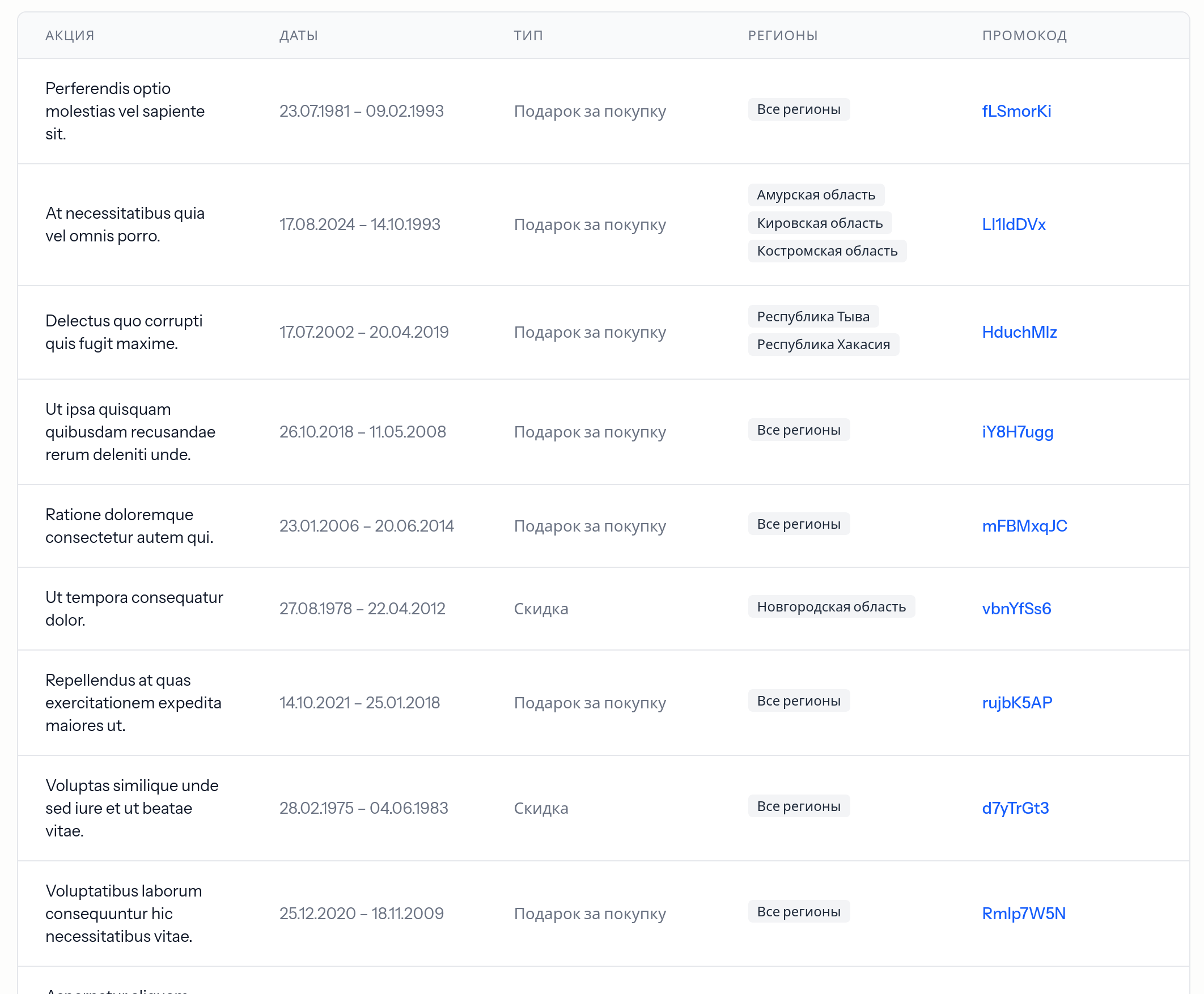Click promo code Rmlp7W5N
Viewport: 1204px width, 994px height.
tap(1024, 914)
